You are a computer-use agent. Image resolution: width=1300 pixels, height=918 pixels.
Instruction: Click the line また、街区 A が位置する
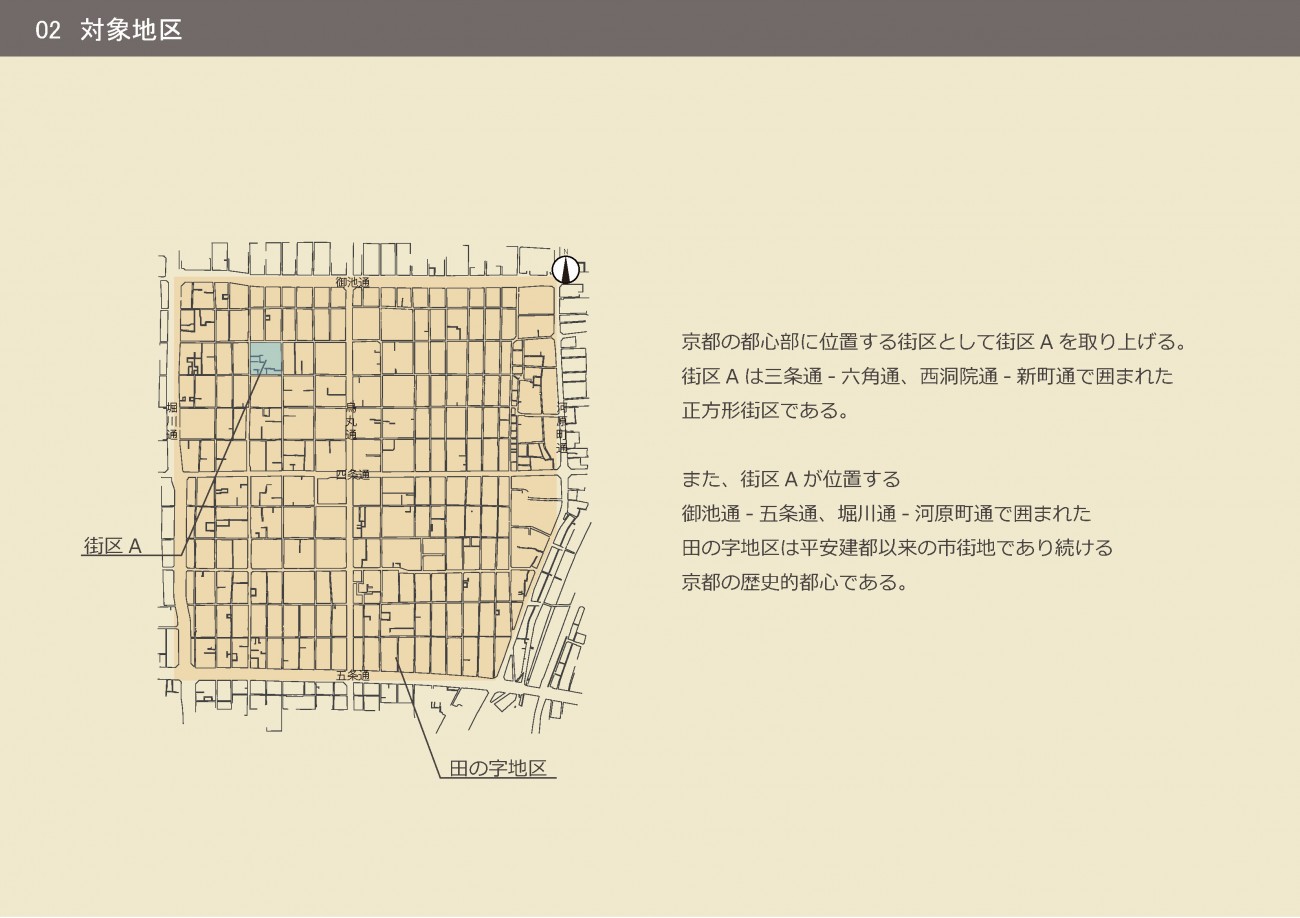pos(791,479)
